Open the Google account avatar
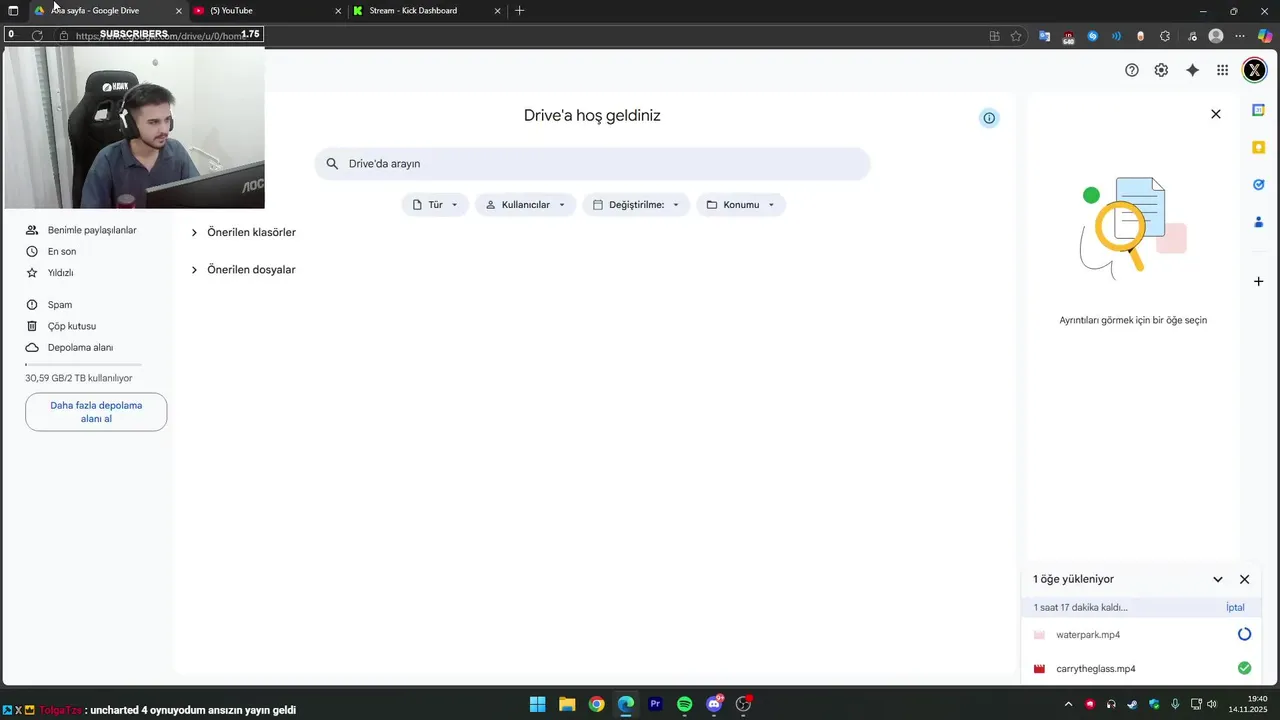The image size is (1280, 720). (1254, 70)
